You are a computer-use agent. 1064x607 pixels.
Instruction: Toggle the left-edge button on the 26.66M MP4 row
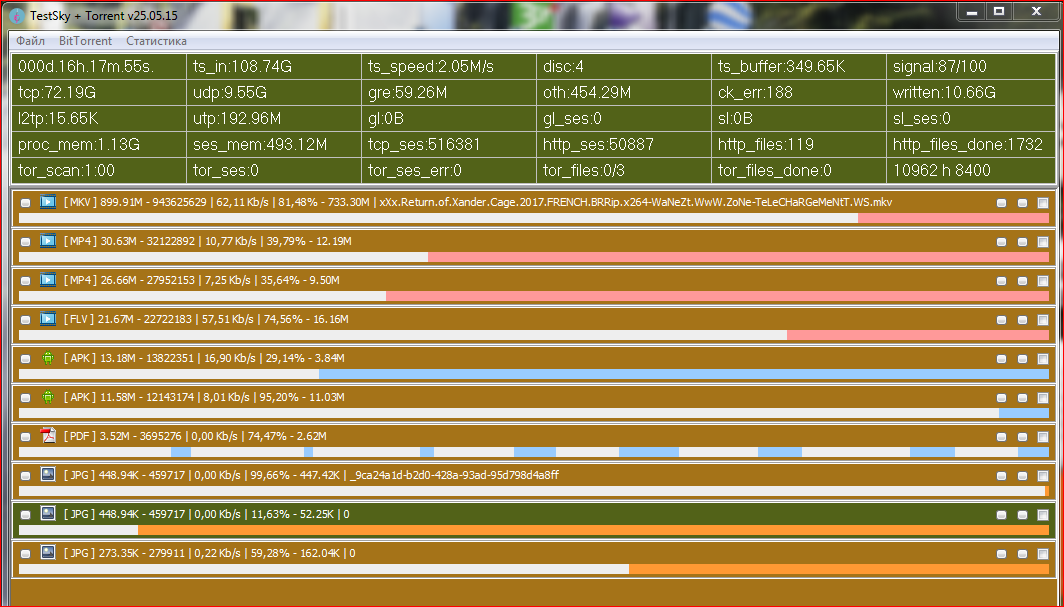tap(26, 281)
